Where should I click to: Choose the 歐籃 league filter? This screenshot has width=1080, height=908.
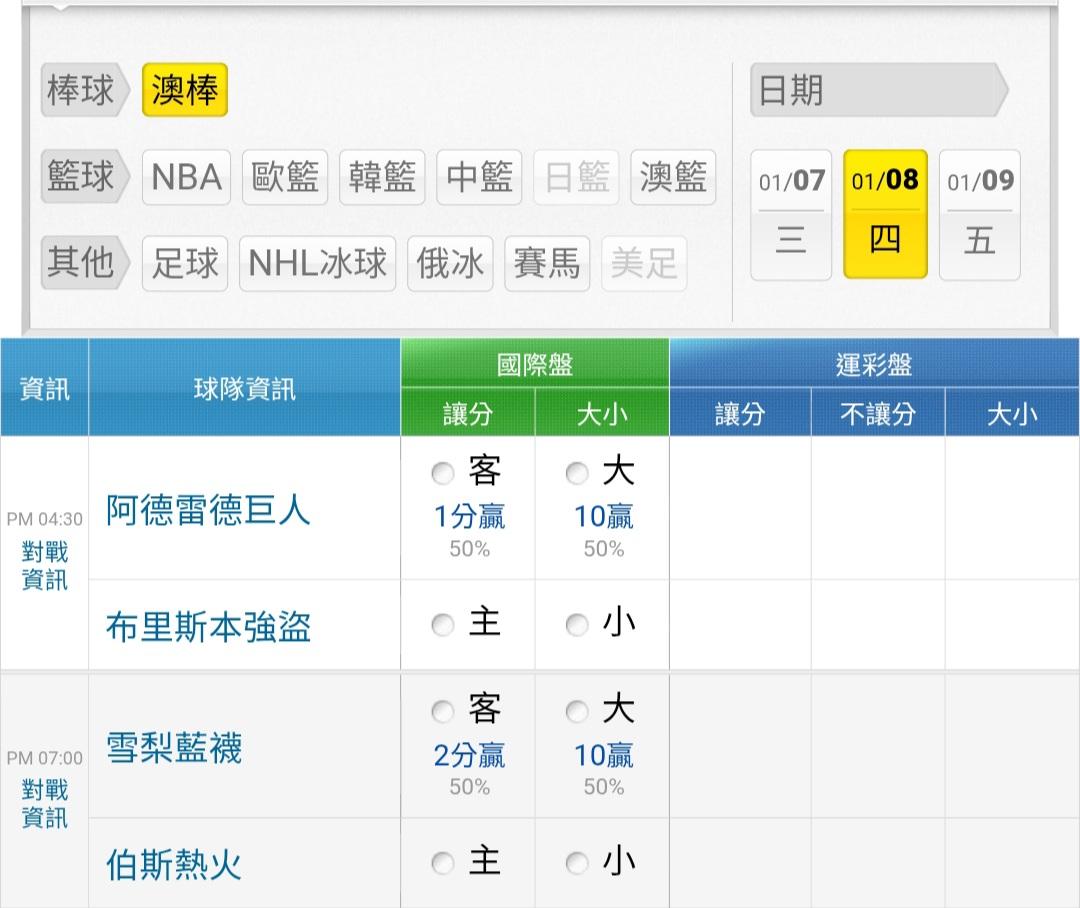[x=285, y=177]
